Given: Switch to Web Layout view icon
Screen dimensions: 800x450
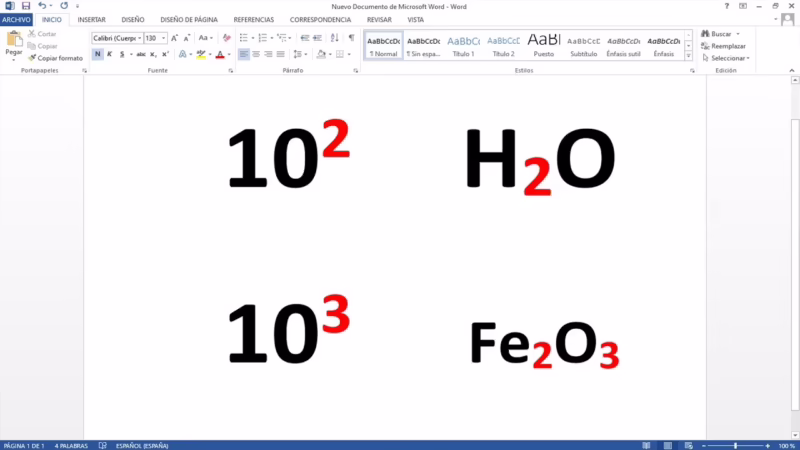Looking at the screenshot, I should (x=688, y=446).
